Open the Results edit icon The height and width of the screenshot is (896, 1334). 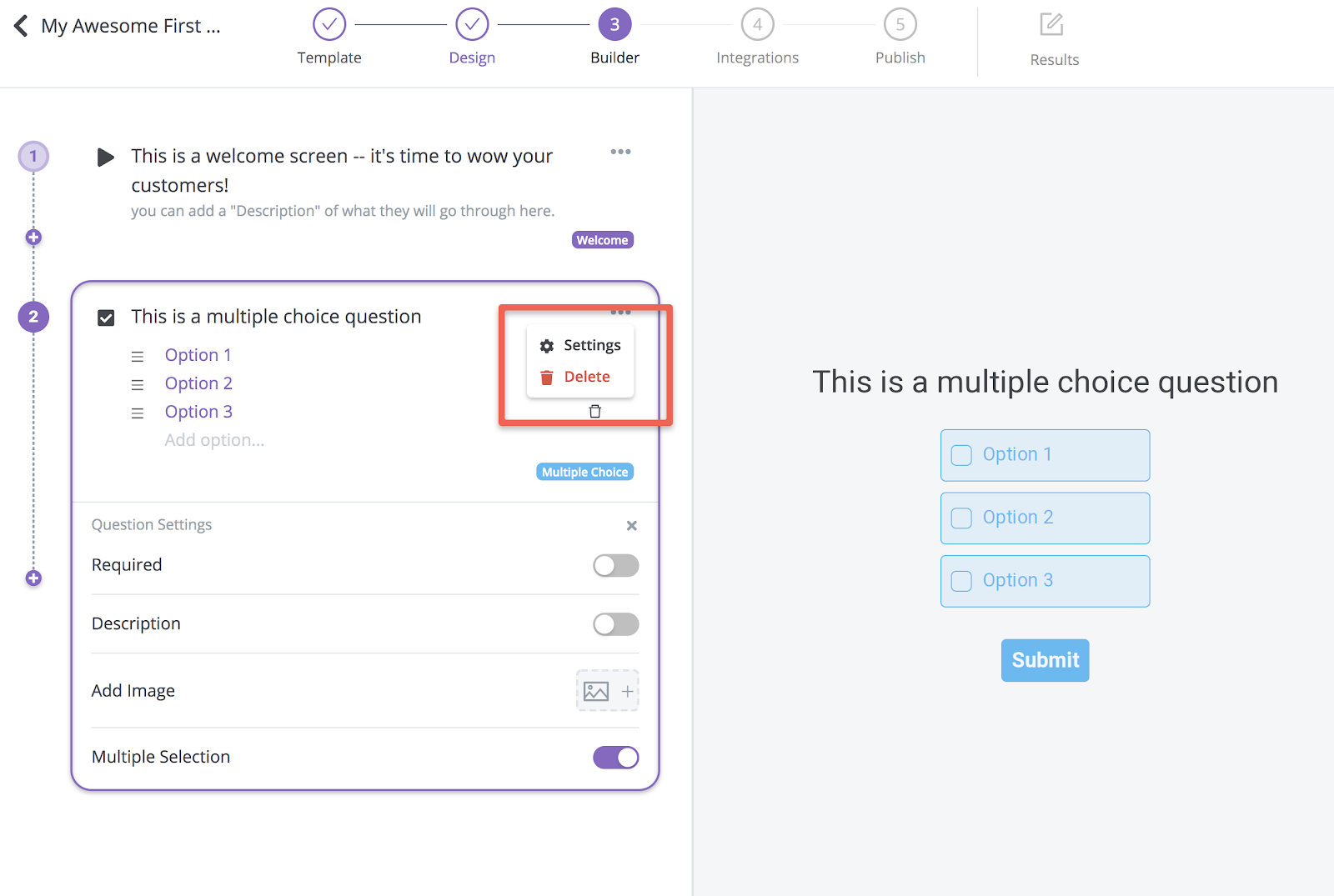point(1051,24)
